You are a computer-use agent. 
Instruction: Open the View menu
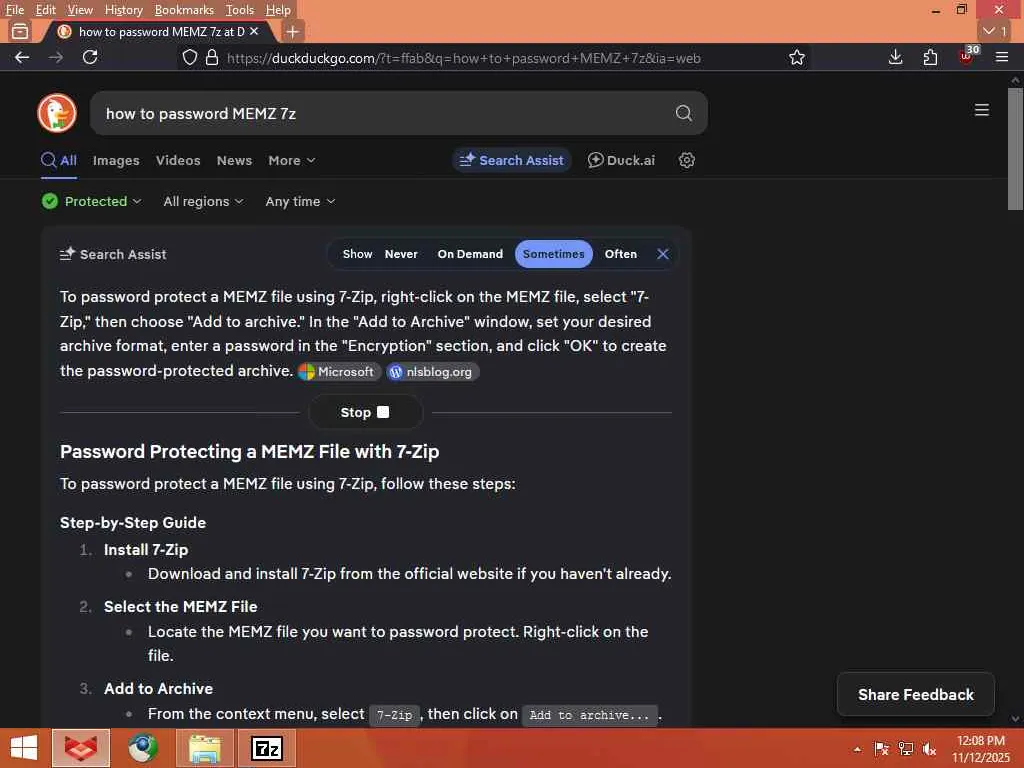tap(80, 10)
